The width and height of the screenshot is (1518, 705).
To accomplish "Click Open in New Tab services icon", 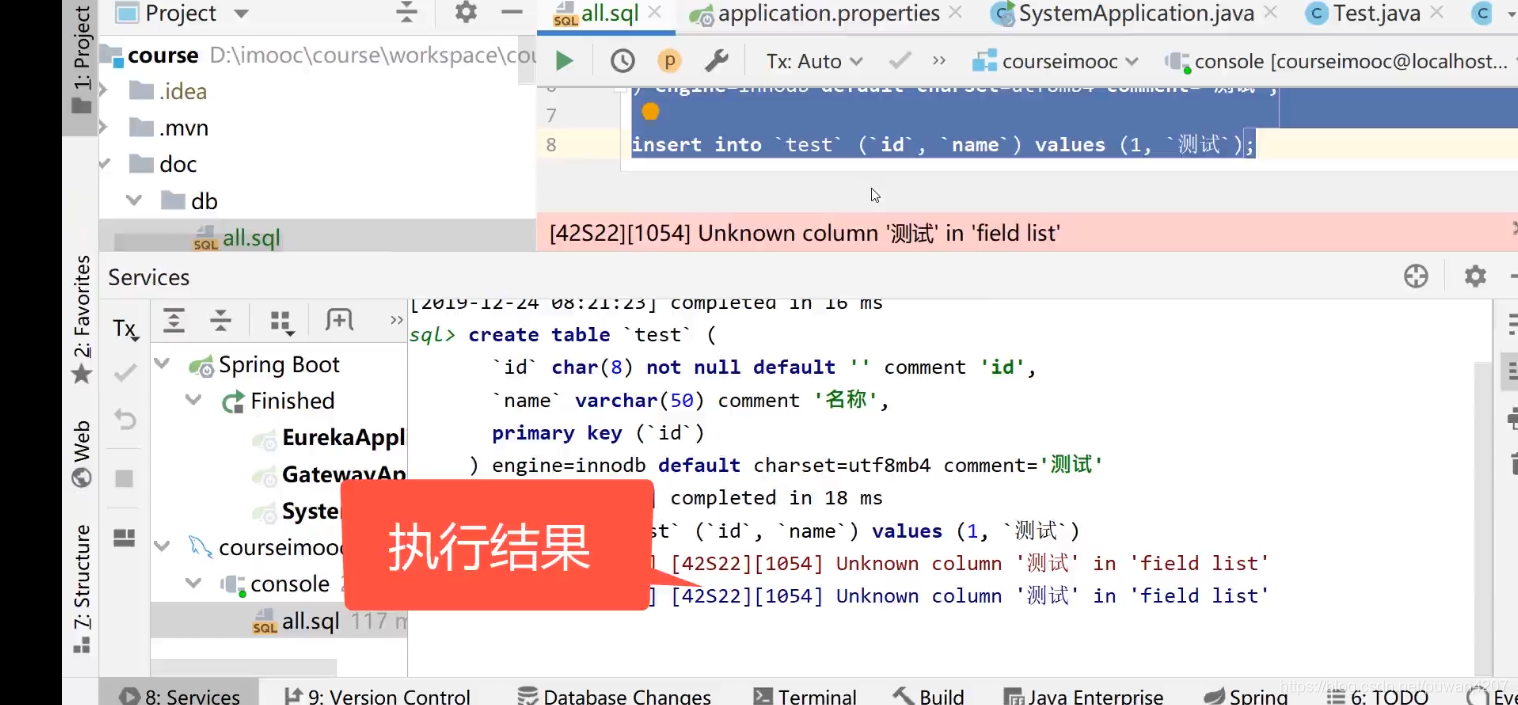I will pyautogui.click(x=339, y=320).
